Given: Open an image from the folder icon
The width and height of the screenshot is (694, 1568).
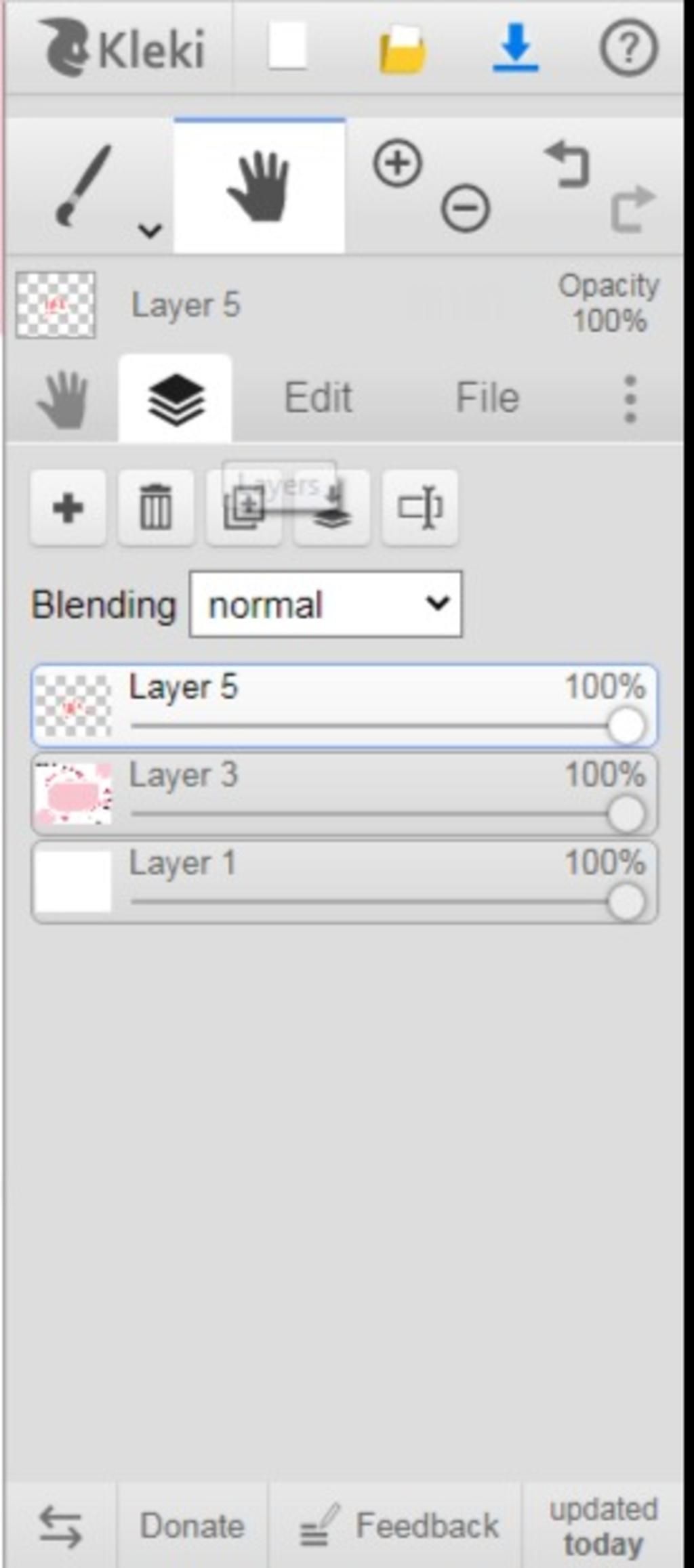Looking at the screenshot, I should pos(403,48).
